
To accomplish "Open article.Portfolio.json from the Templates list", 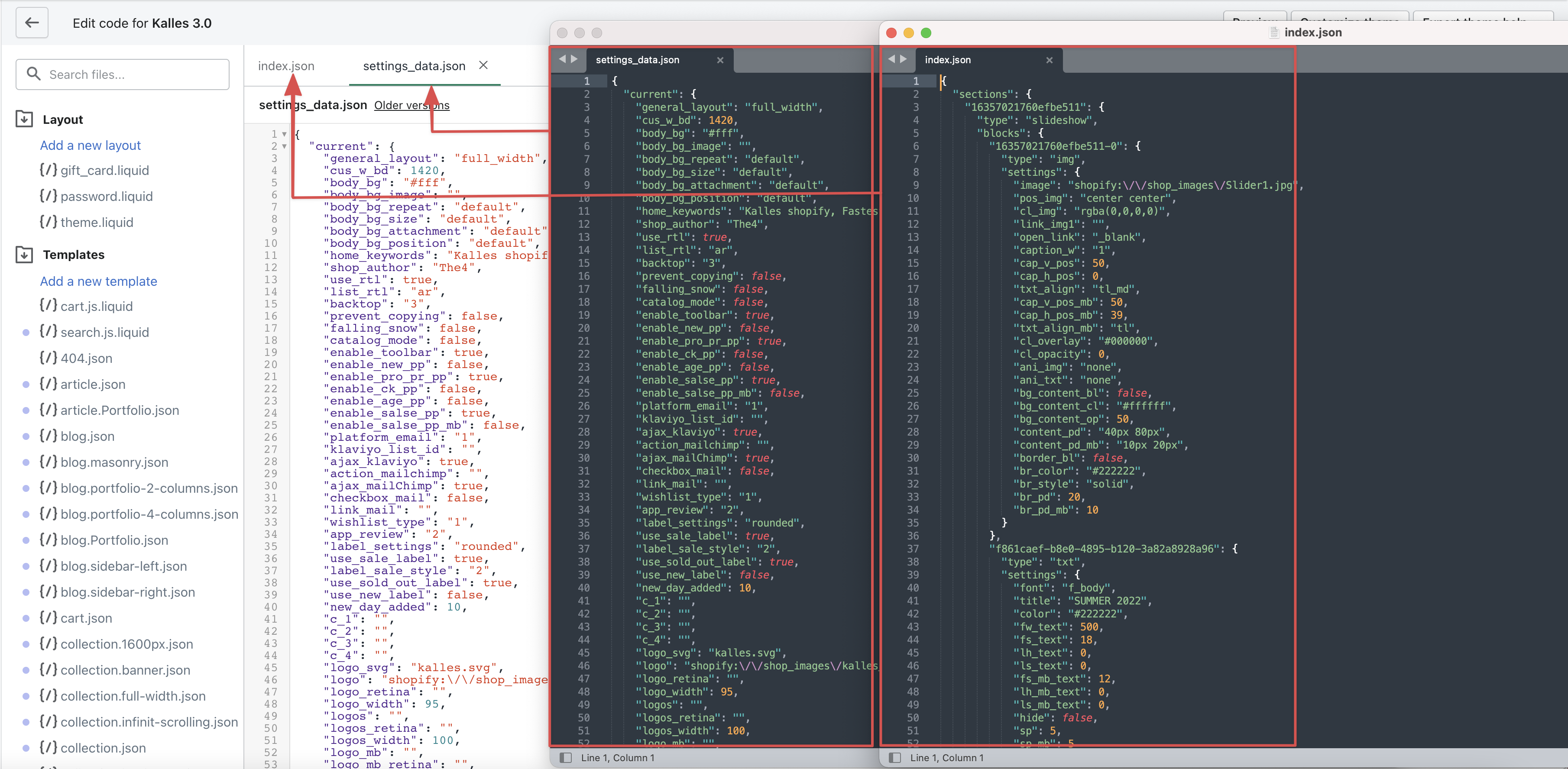I will (x=119, y=410).
